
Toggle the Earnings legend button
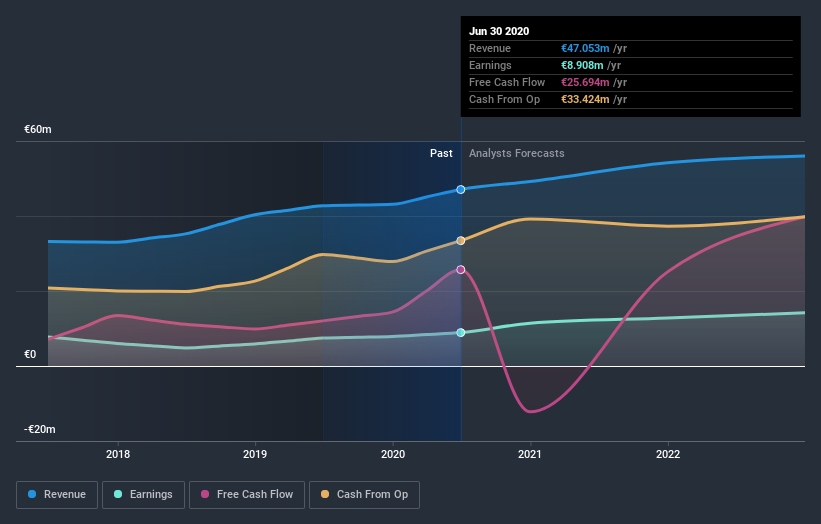coord(143,495)
